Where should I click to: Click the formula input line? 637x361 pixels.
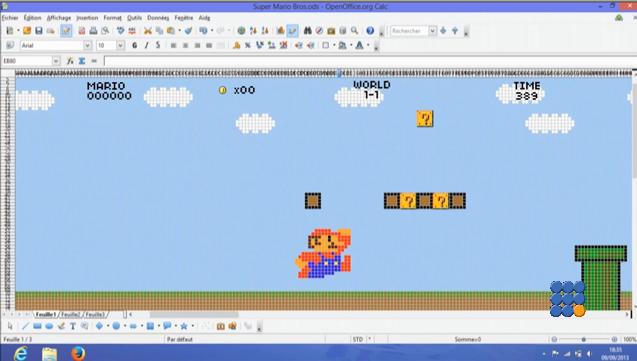(x=370, y=61)
